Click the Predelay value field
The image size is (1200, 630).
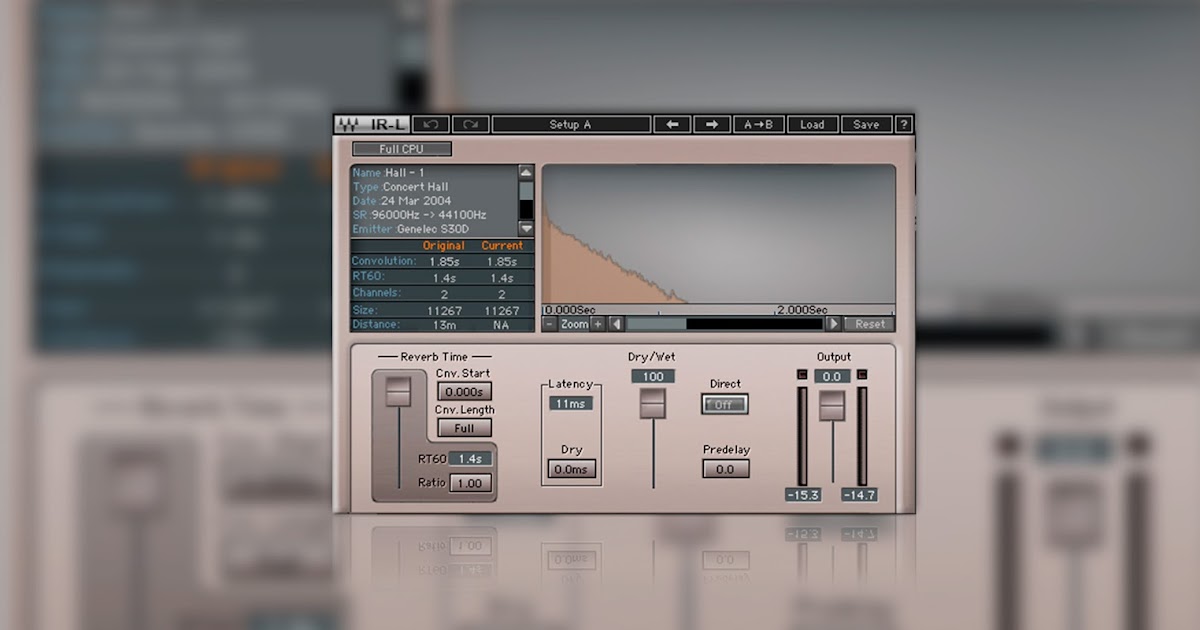[725, 469]
